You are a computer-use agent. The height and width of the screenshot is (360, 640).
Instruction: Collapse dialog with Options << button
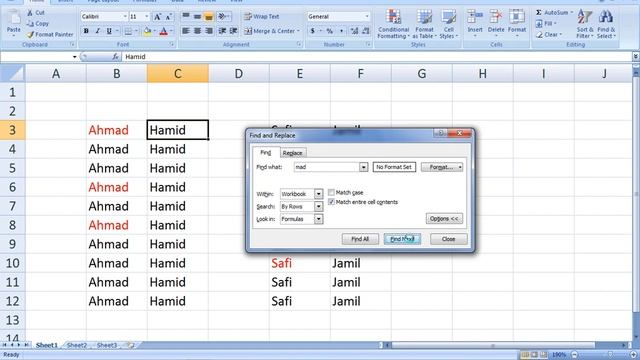pyautogui.click(x=444, y=218)
